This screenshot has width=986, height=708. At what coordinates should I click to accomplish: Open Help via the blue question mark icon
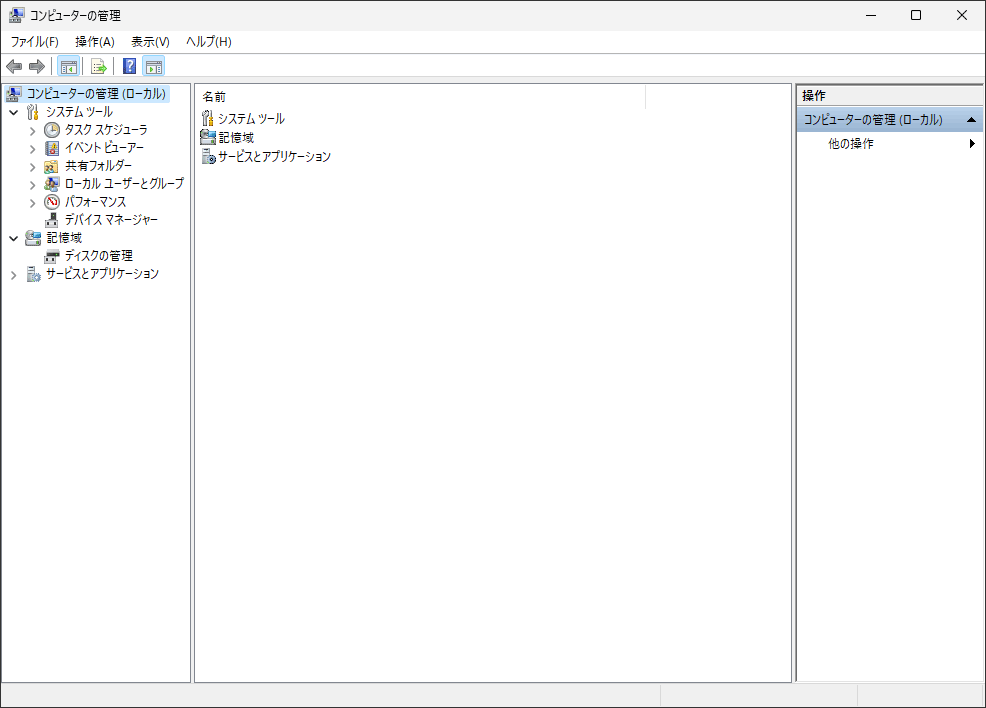coord(130,66)
